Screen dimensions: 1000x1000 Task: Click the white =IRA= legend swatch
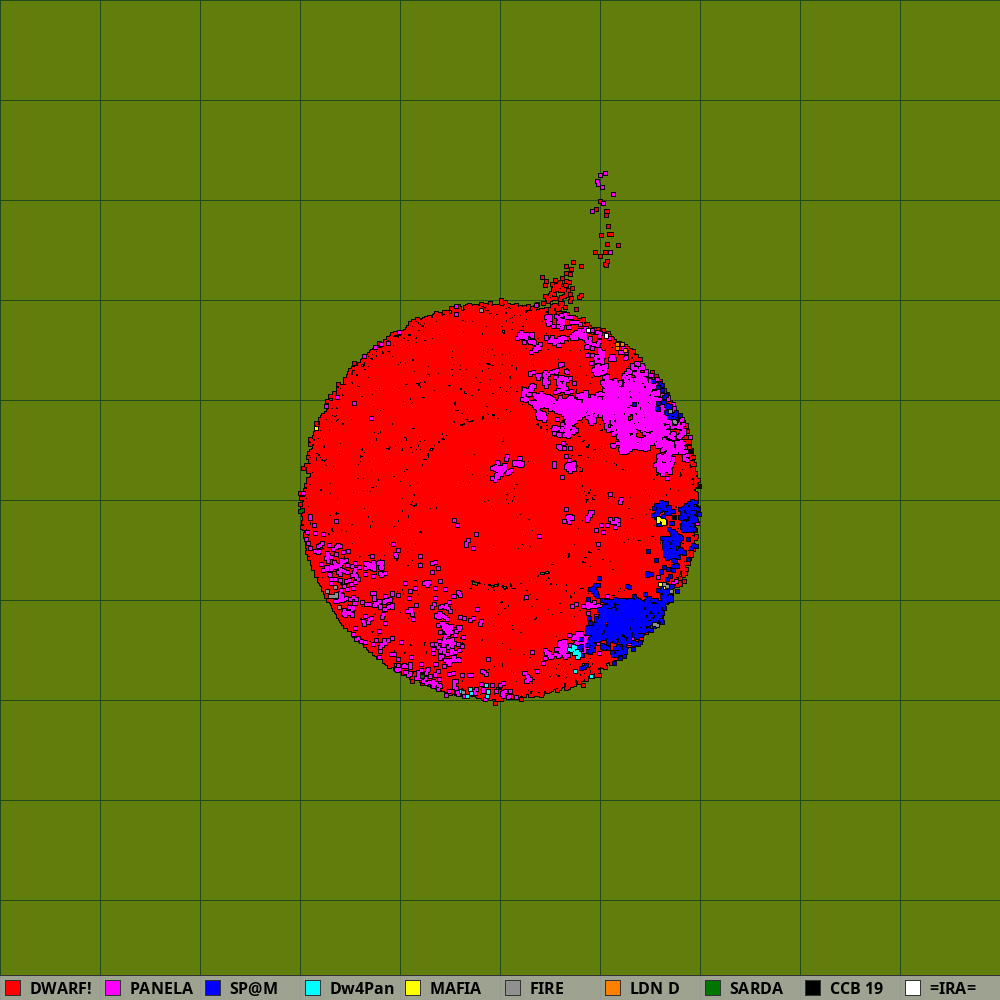click(913, 988)
